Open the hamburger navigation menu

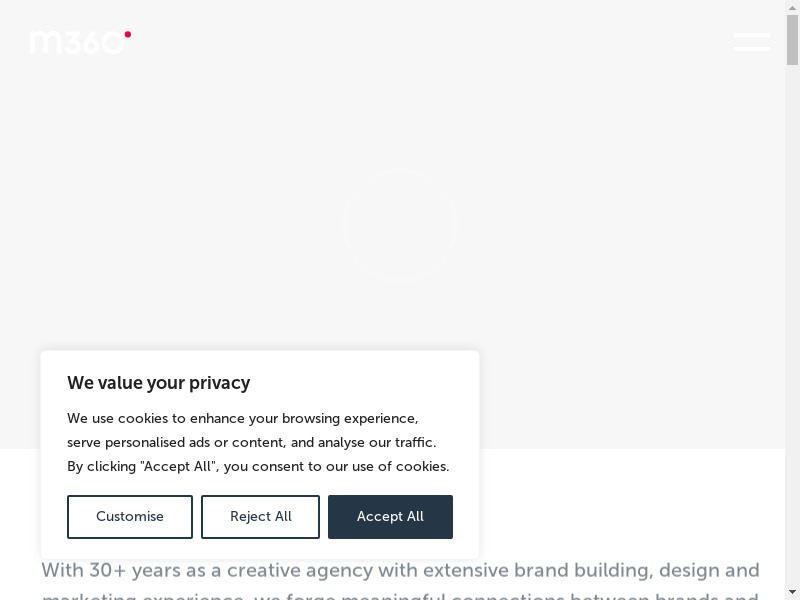click(x=751, y=42)
